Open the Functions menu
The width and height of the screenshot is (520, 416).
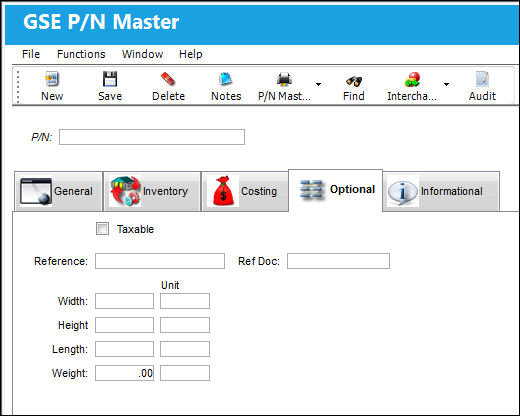81,54
